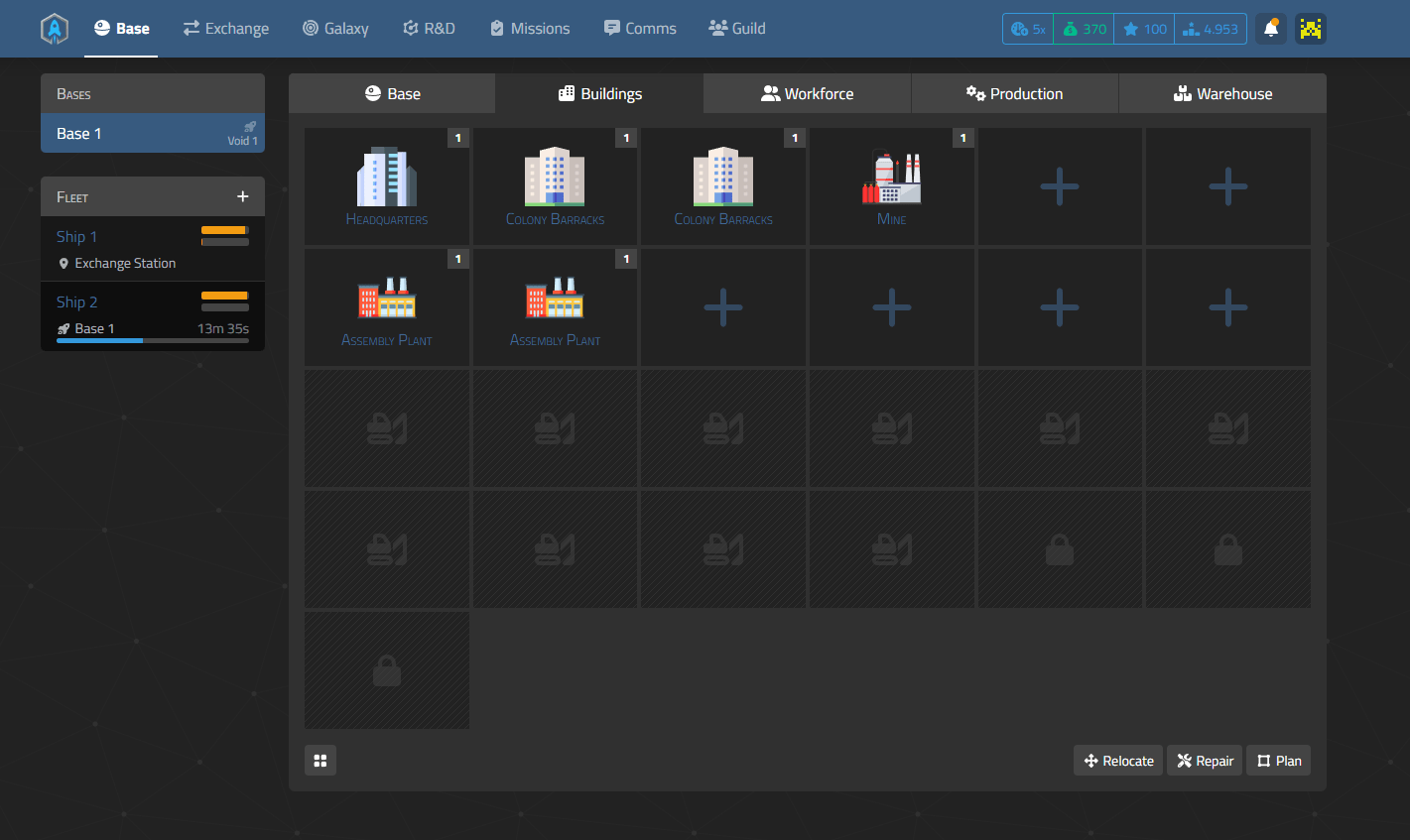Add building in slot next to second Assembly Plant
This screenshot has height=840, width=1410.
(723, 307)
